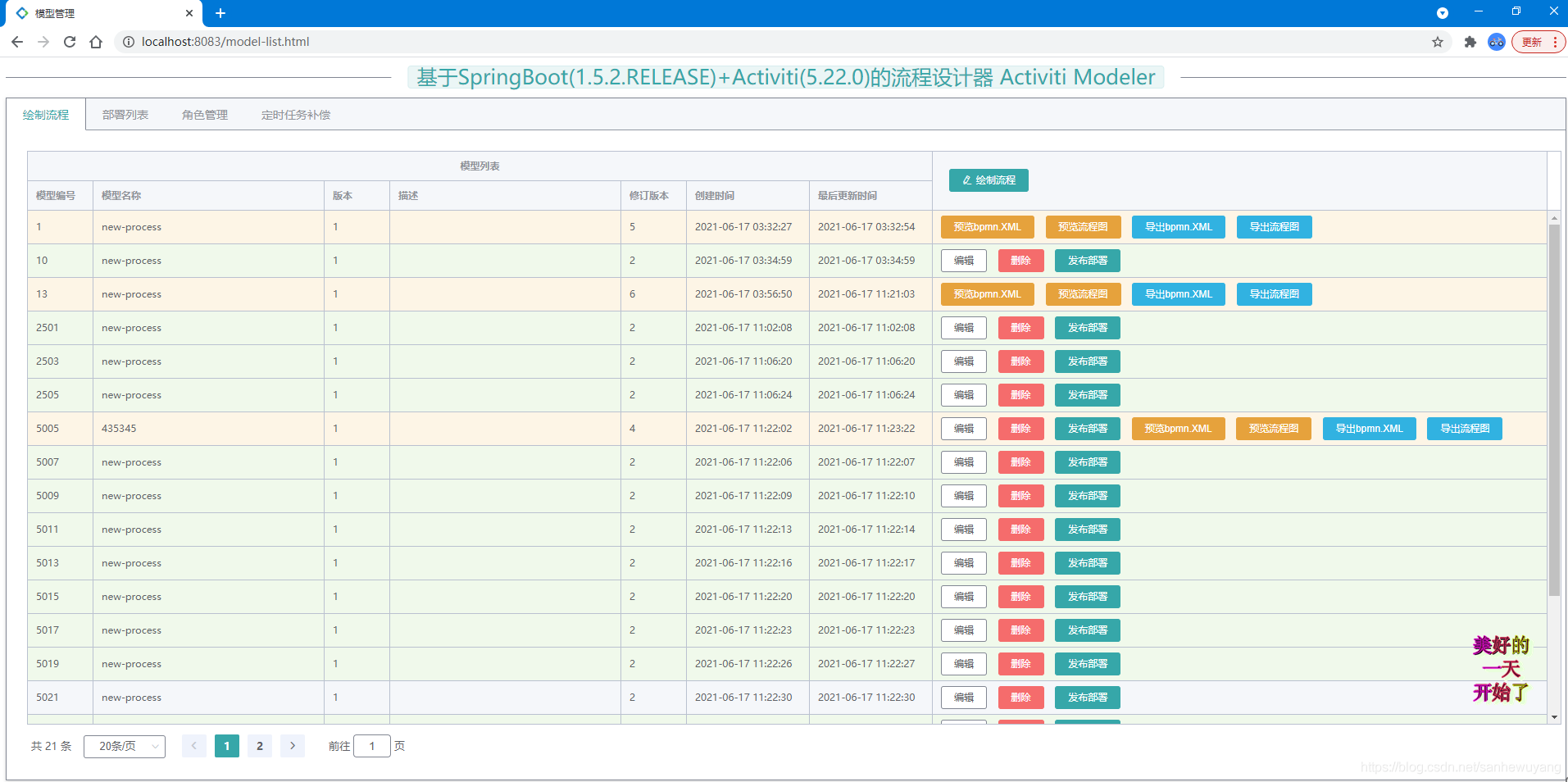
Task: Delete model 5009
Action: tap(1020, 496)
